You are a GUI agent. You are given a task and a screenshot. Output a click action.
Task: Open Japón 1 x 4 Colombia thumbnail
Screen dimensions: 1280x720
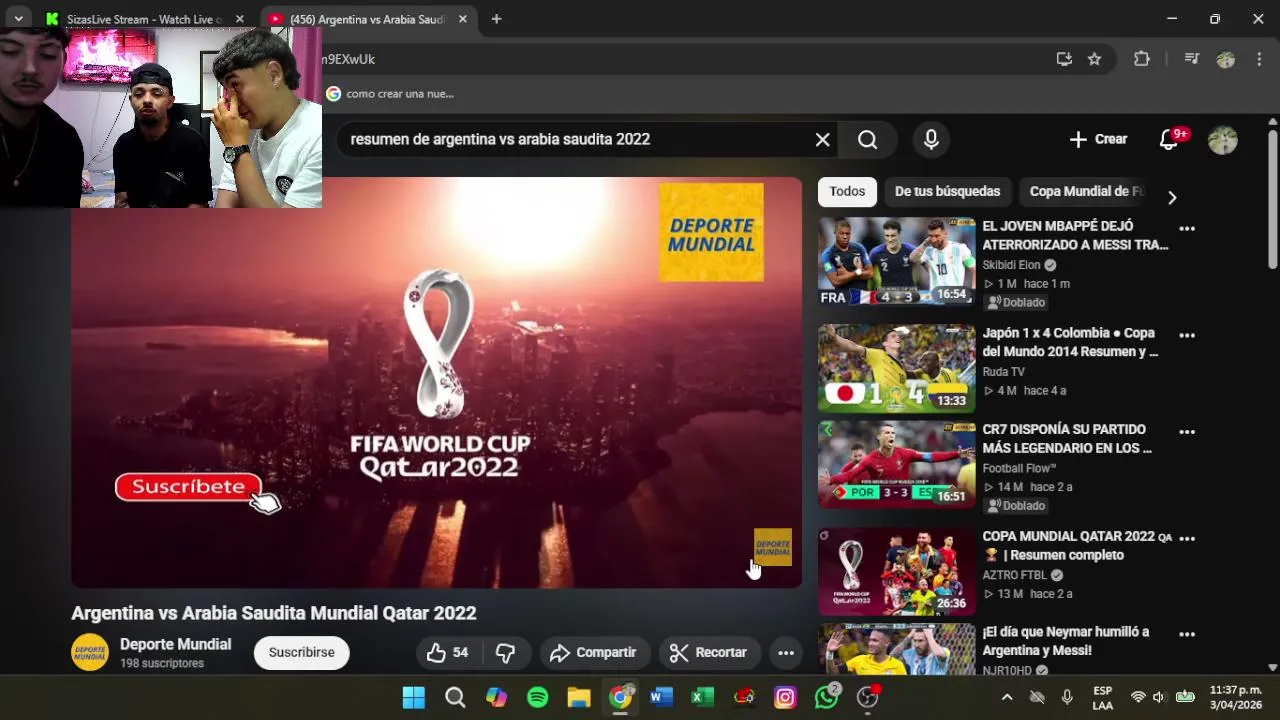coord(897,368)
